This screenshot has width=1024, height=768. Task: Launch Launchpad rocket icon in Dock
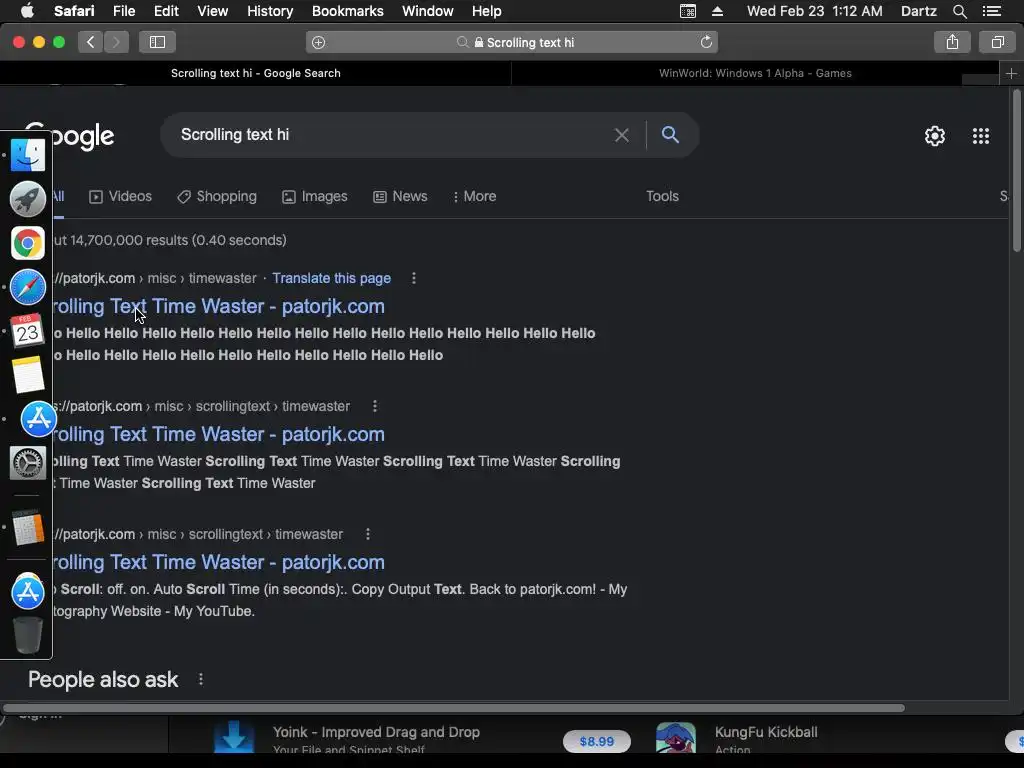click(27, 199)
